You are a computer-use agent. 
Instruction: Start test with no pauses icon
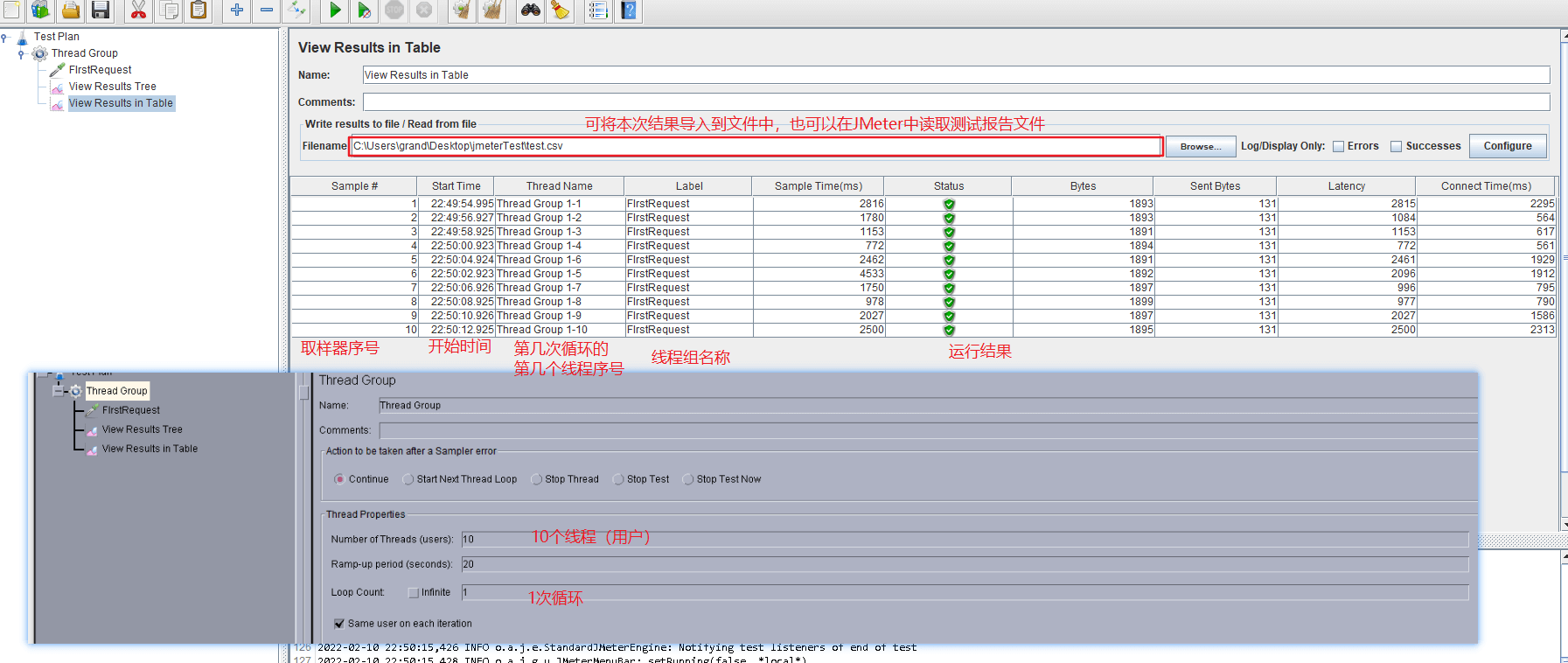tap(365, 10)
